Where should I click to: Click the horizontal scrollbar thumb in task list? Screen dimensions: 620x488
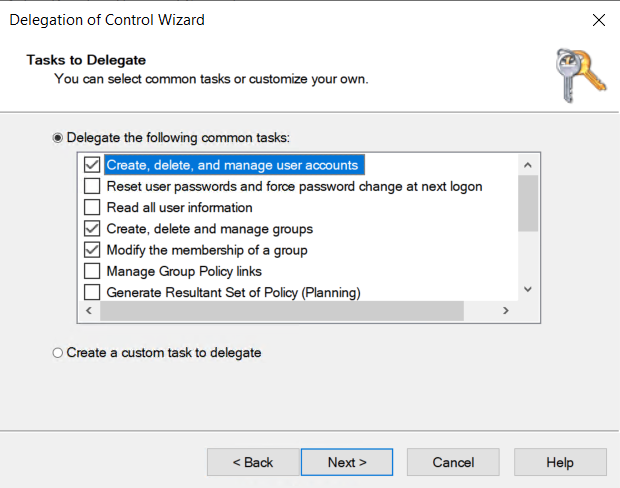point(282,311)
